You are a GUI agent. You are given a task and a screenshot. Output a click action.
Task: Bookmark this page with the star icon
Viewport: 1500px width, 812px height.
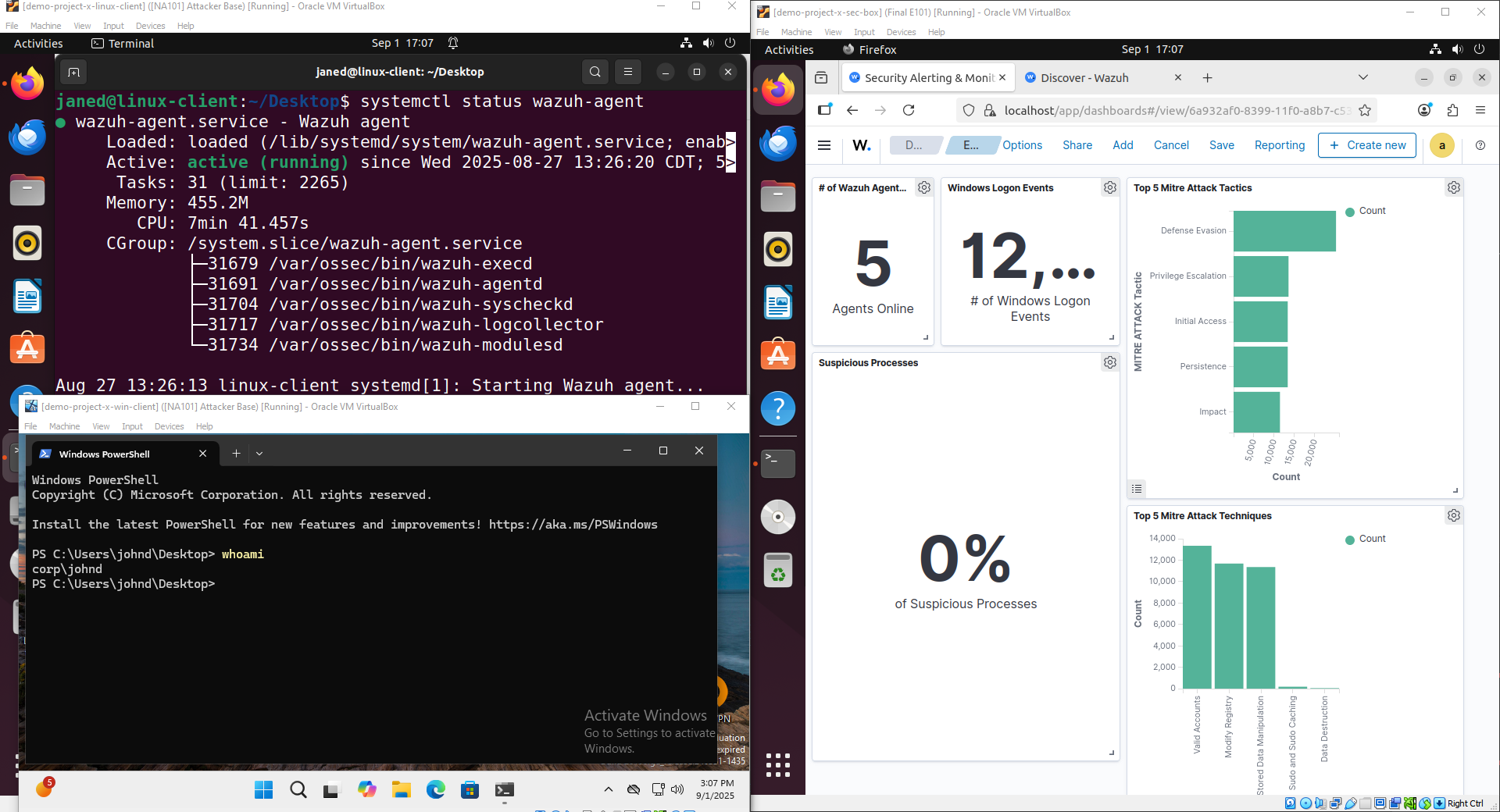click(x=1365, y=111)
